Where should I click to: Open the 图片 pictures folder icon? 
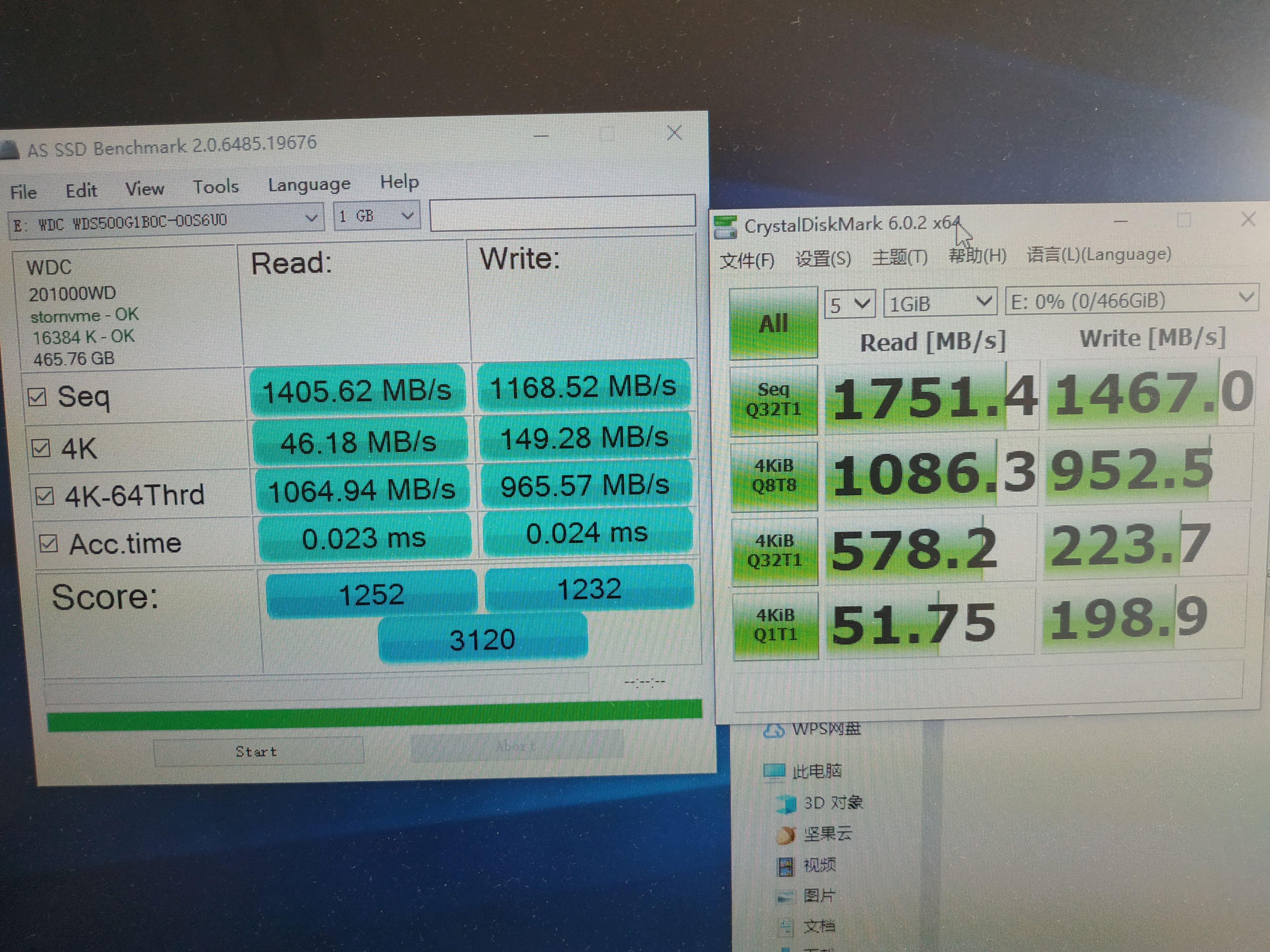click(x=785, y=896)
